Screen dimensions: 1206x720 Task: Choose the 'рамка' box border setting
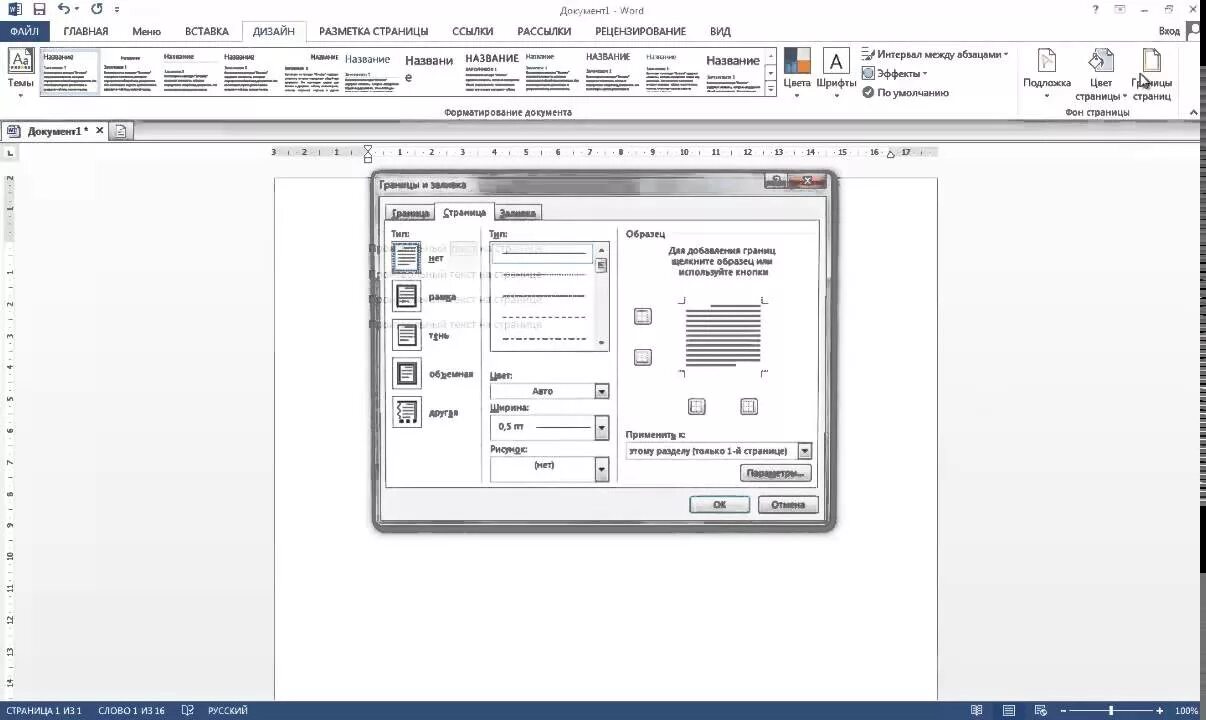(x=406, y=296)
